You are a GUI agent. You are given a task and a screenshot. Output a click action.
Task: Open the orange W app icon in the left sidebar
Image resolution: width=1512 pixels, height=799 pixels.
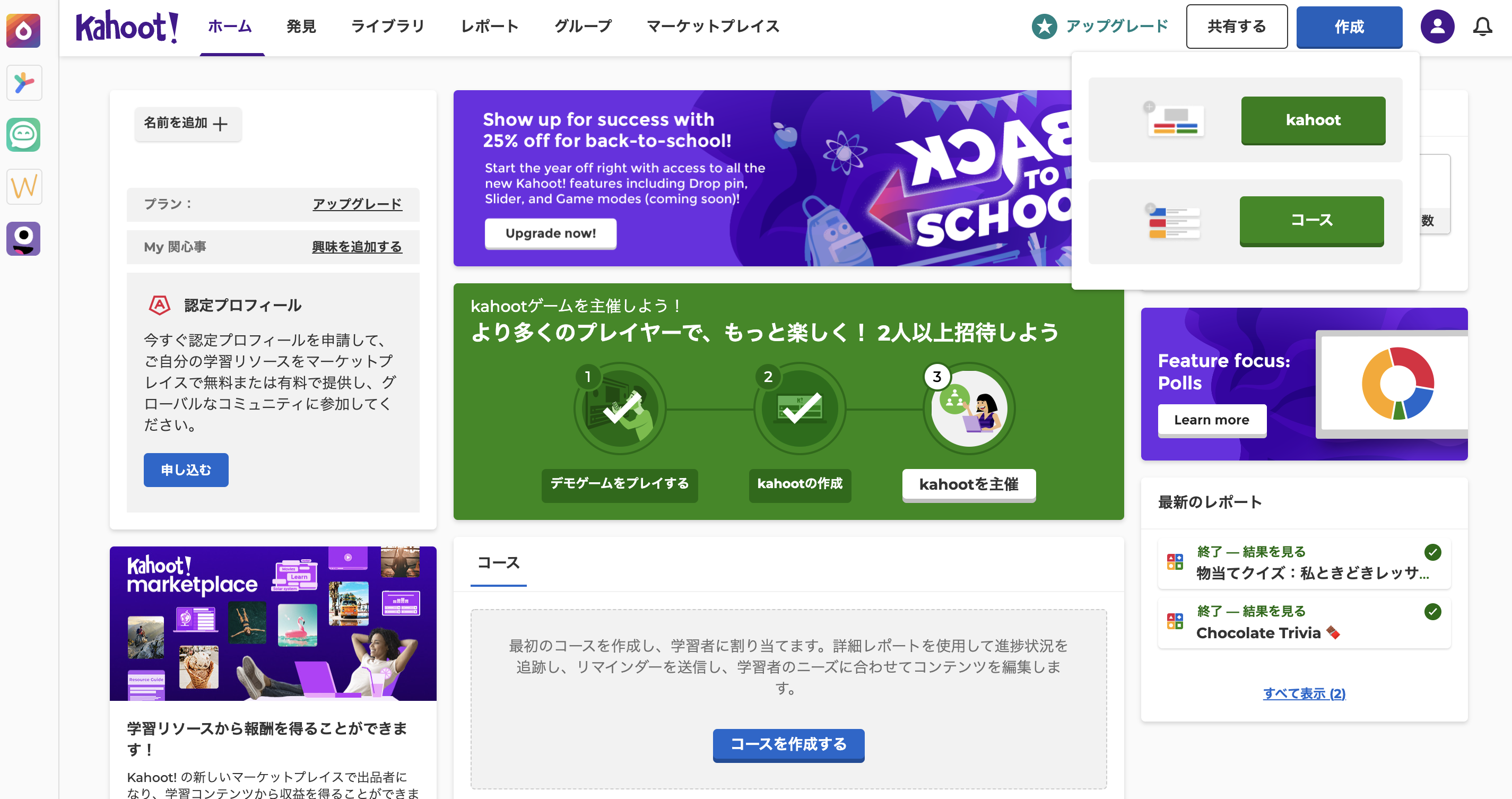[23, 186]
